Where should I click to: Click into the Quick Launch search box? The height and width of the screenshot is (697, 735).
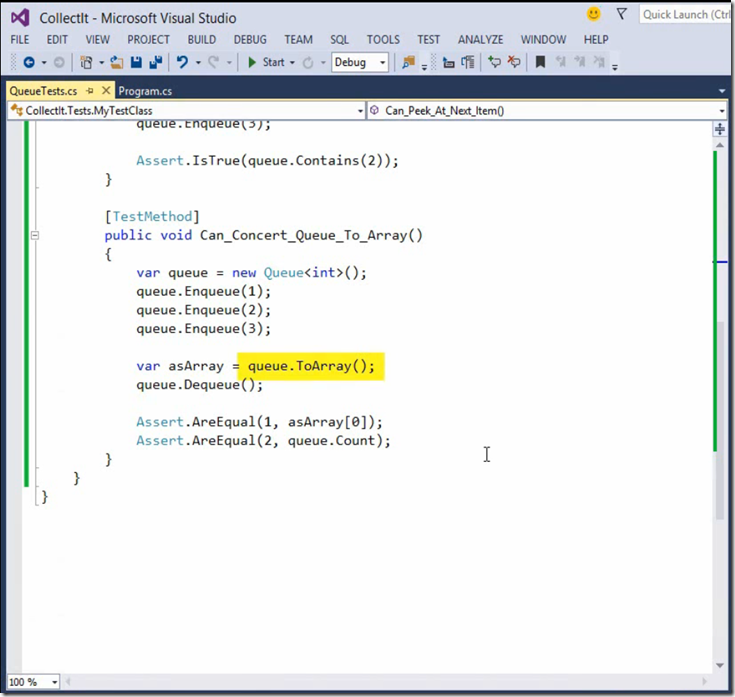[x=685, y=15]
